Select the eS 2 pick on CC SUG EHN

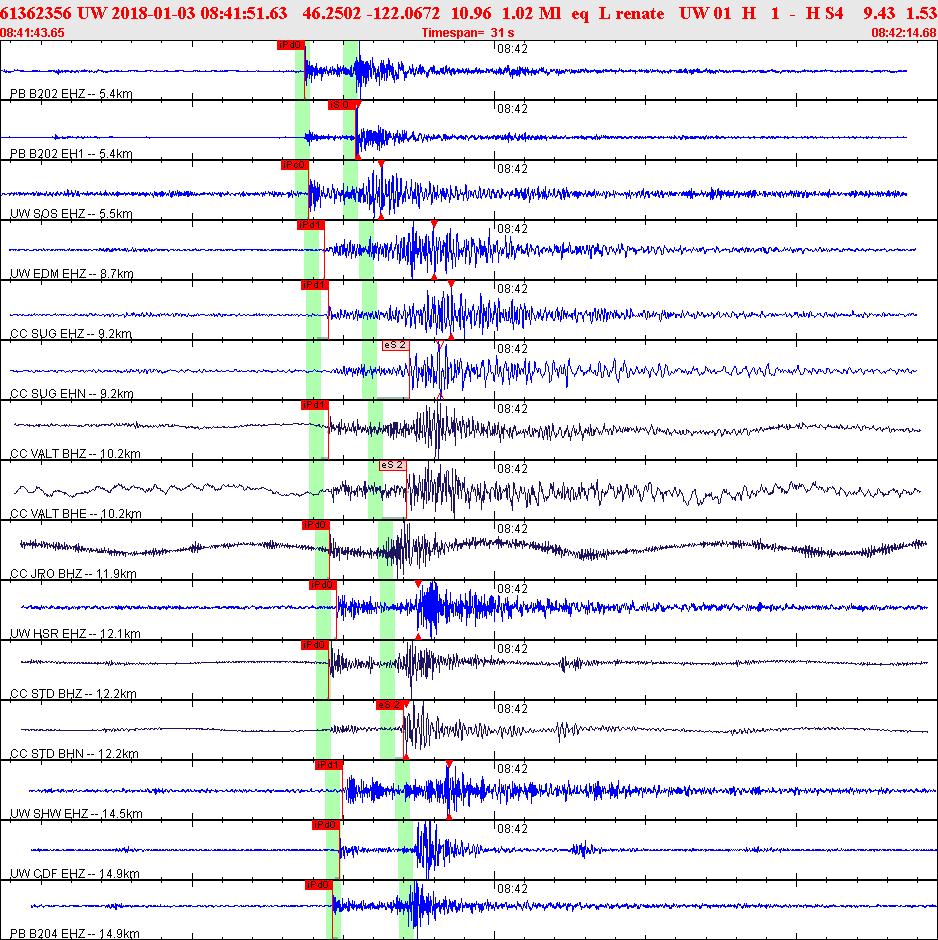click(x=396, y=345)
